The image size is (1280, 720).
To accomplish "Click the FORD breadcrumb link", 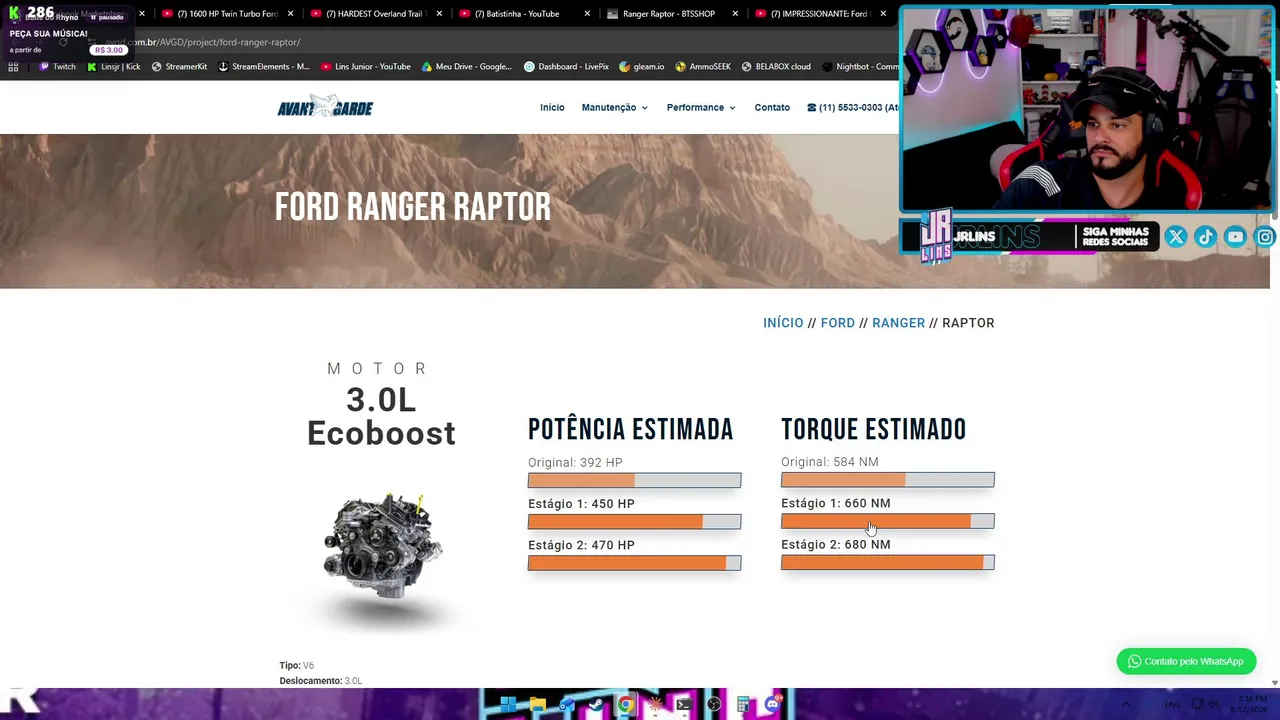I will click(x=838, y=323).
